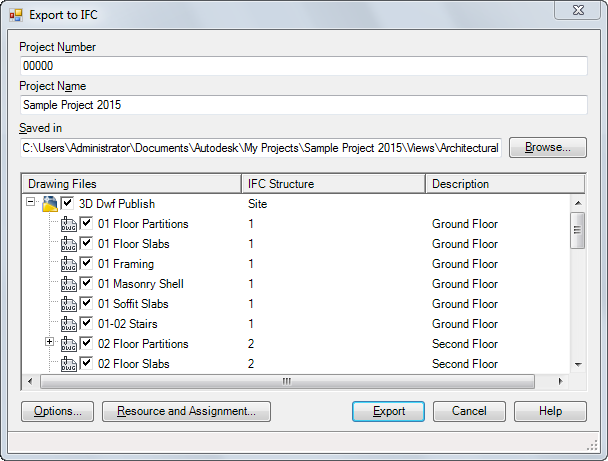Click the IFC Structure column header

[x=333, y=184]
